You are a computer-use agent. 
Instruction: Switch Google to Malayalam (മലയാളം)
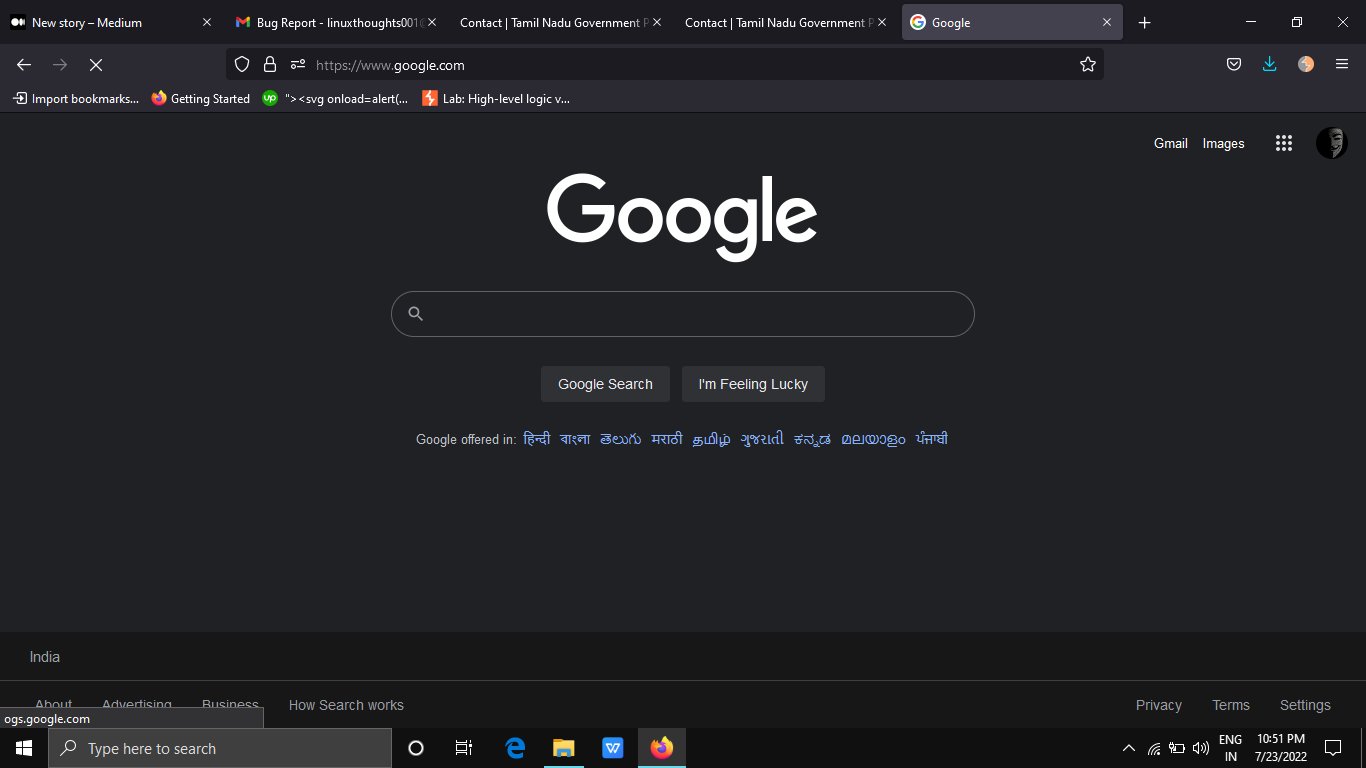tap(873, 439)
